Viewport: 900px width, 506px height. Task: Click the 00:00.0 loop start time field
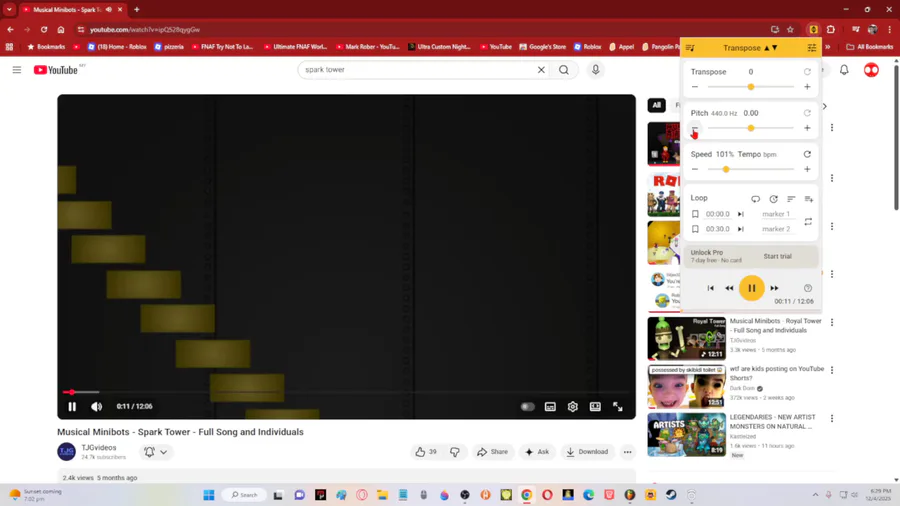[x=717, y=214]
